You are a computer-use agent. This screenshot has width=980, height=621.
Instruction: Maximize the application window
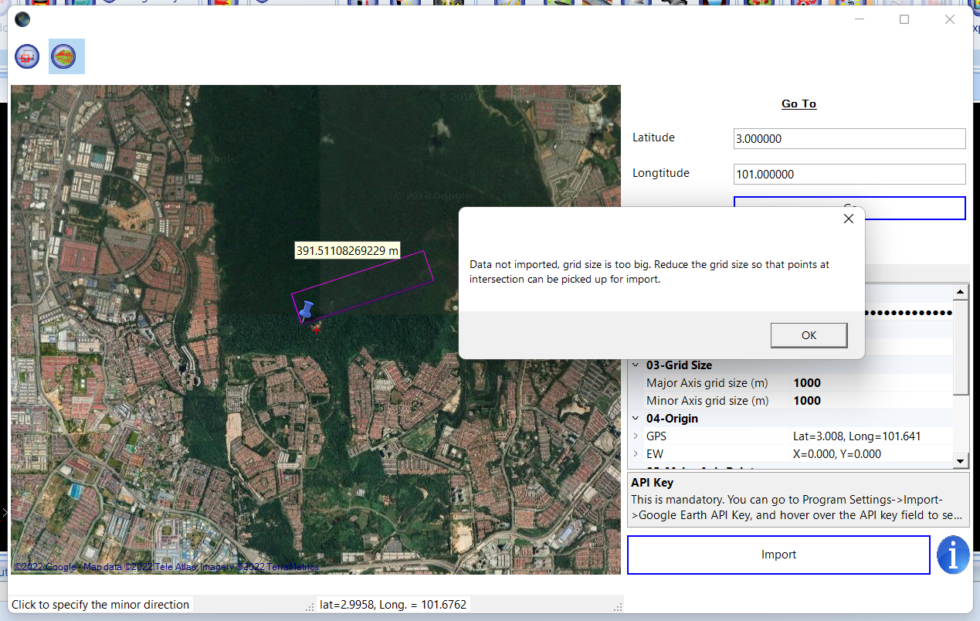(904, 19)
